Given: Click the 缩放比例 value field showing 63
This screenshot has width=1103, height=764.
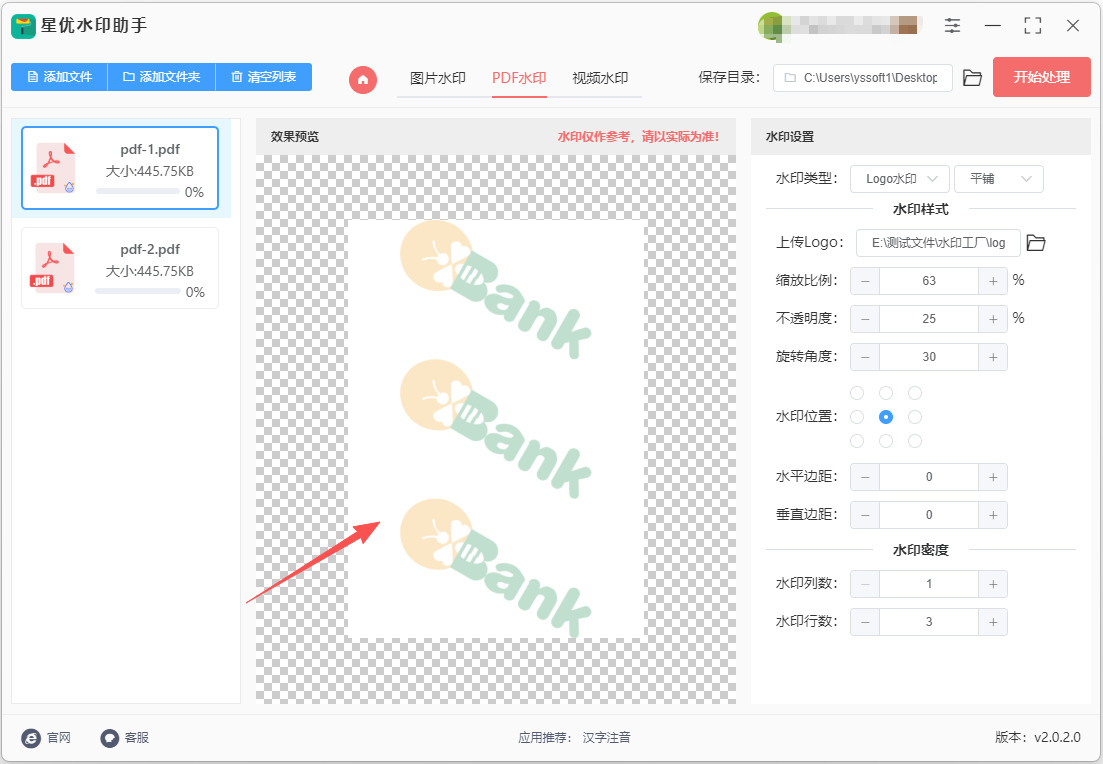Looking at the screenshot, I should coord(929,281).
